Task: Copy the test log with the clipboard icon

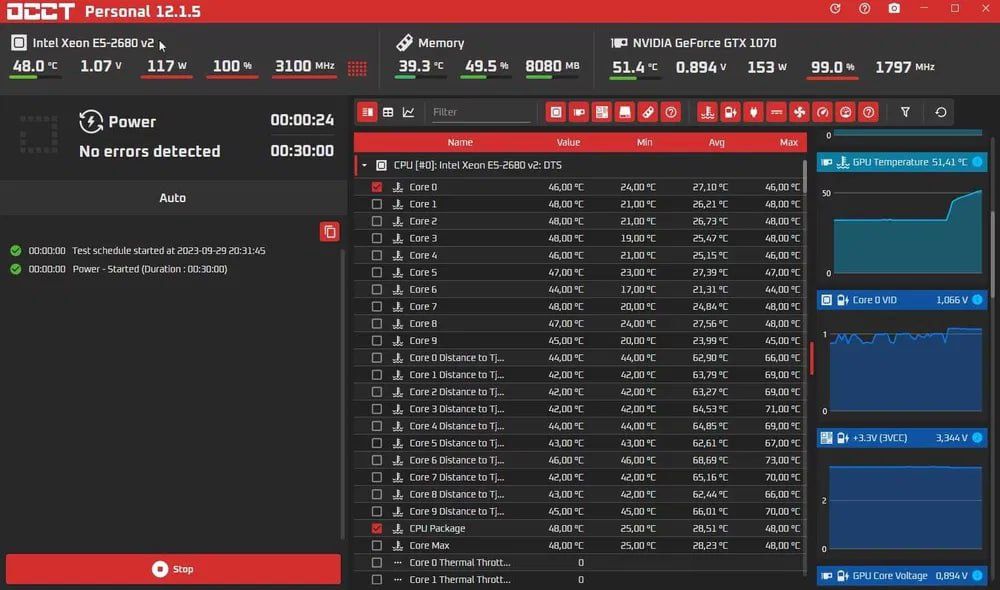Action: click(330, 232)
